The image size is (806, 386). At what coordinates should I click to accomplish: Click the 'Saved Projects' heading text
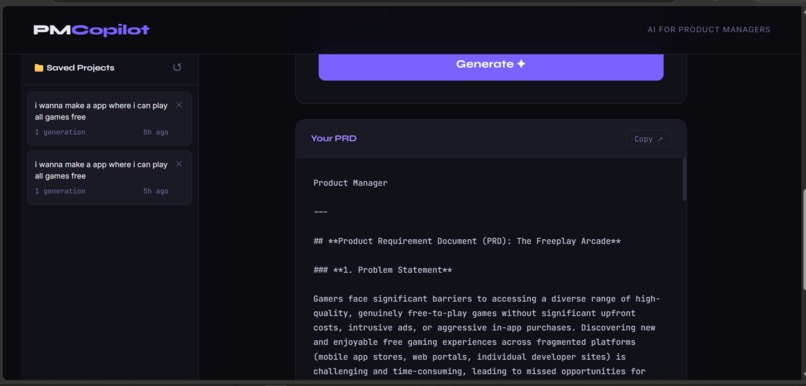(x=80, y=68)
